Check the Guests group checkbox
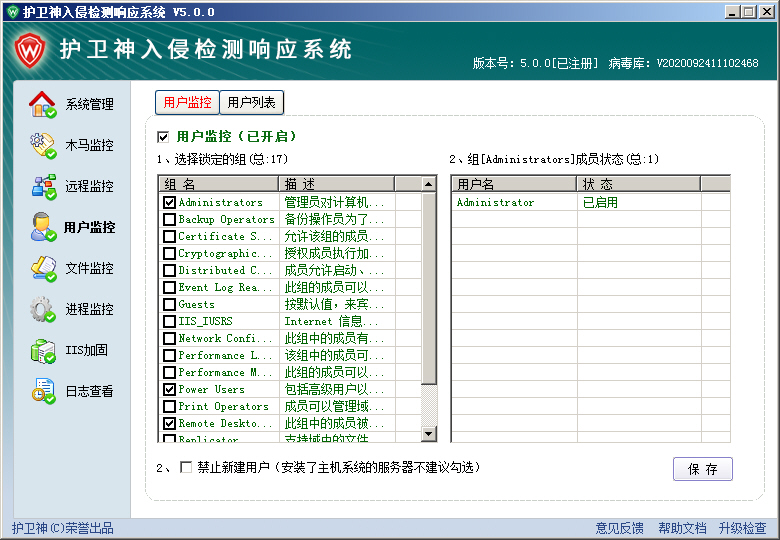The height and width of the screenshot is (540, 780). click(169, 305)
